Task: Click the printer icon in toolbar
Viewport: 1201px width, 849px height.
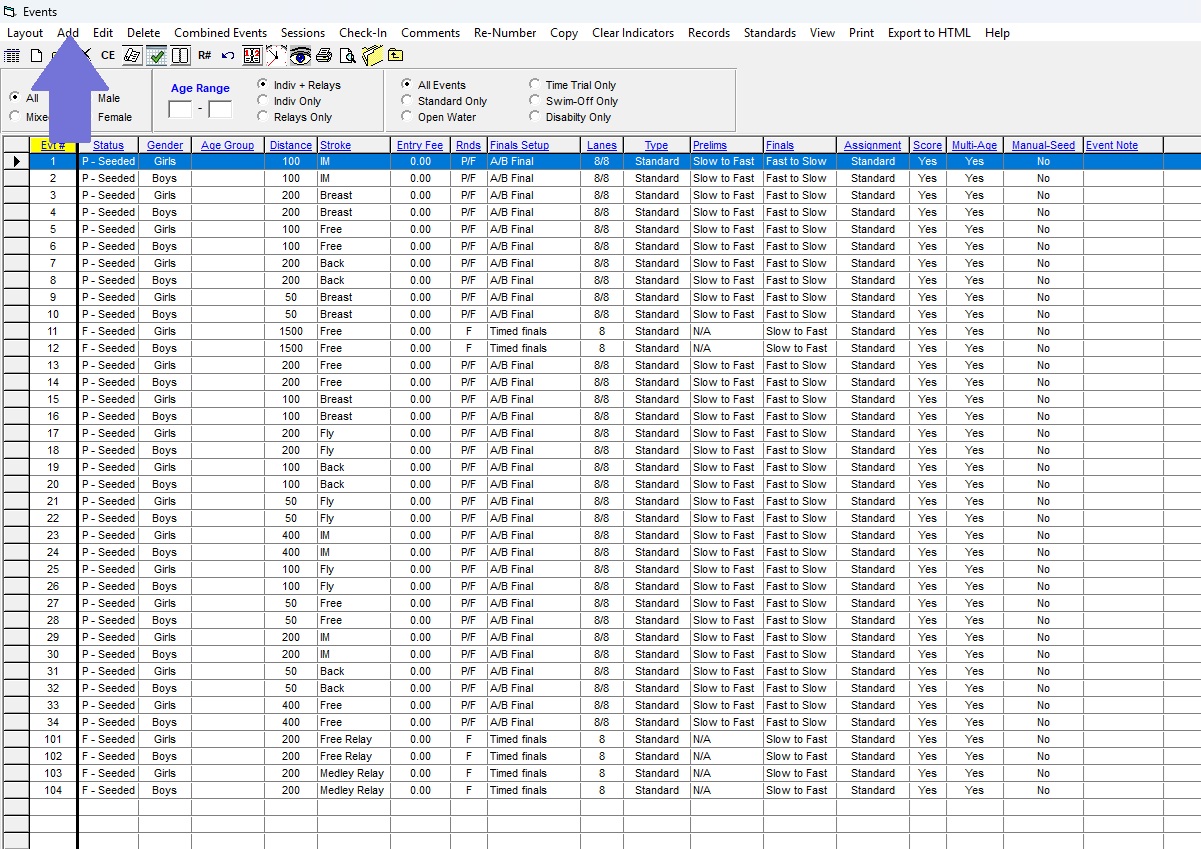Action: [x=325, y=55]
